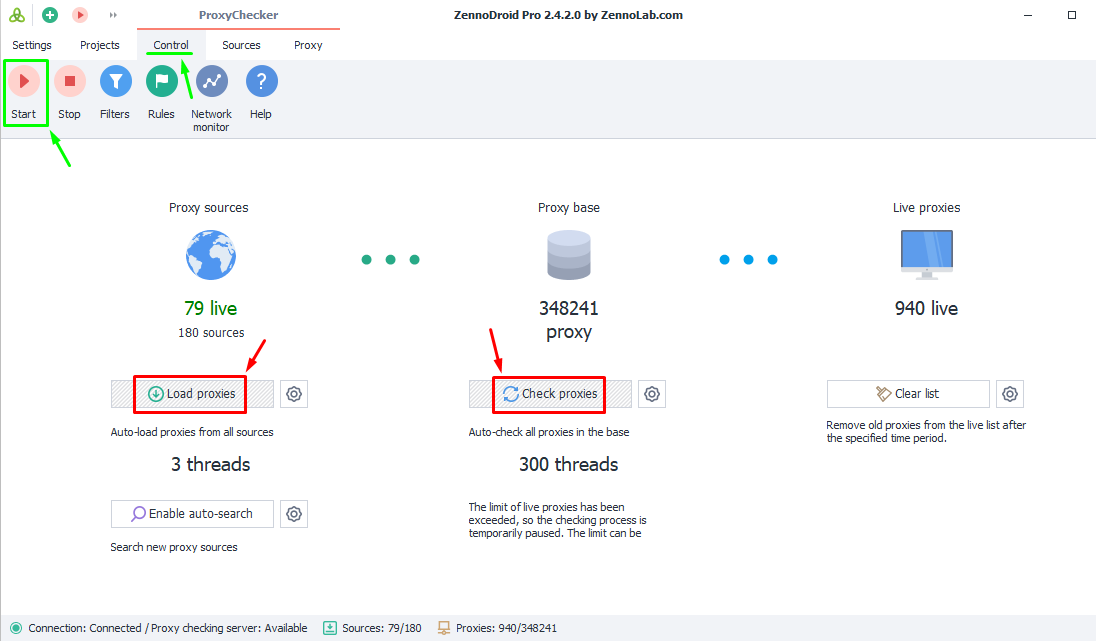Viewport: 1096px width, 641px height.
Task: Open gear settings next to Load proxies
Action: 294,394
